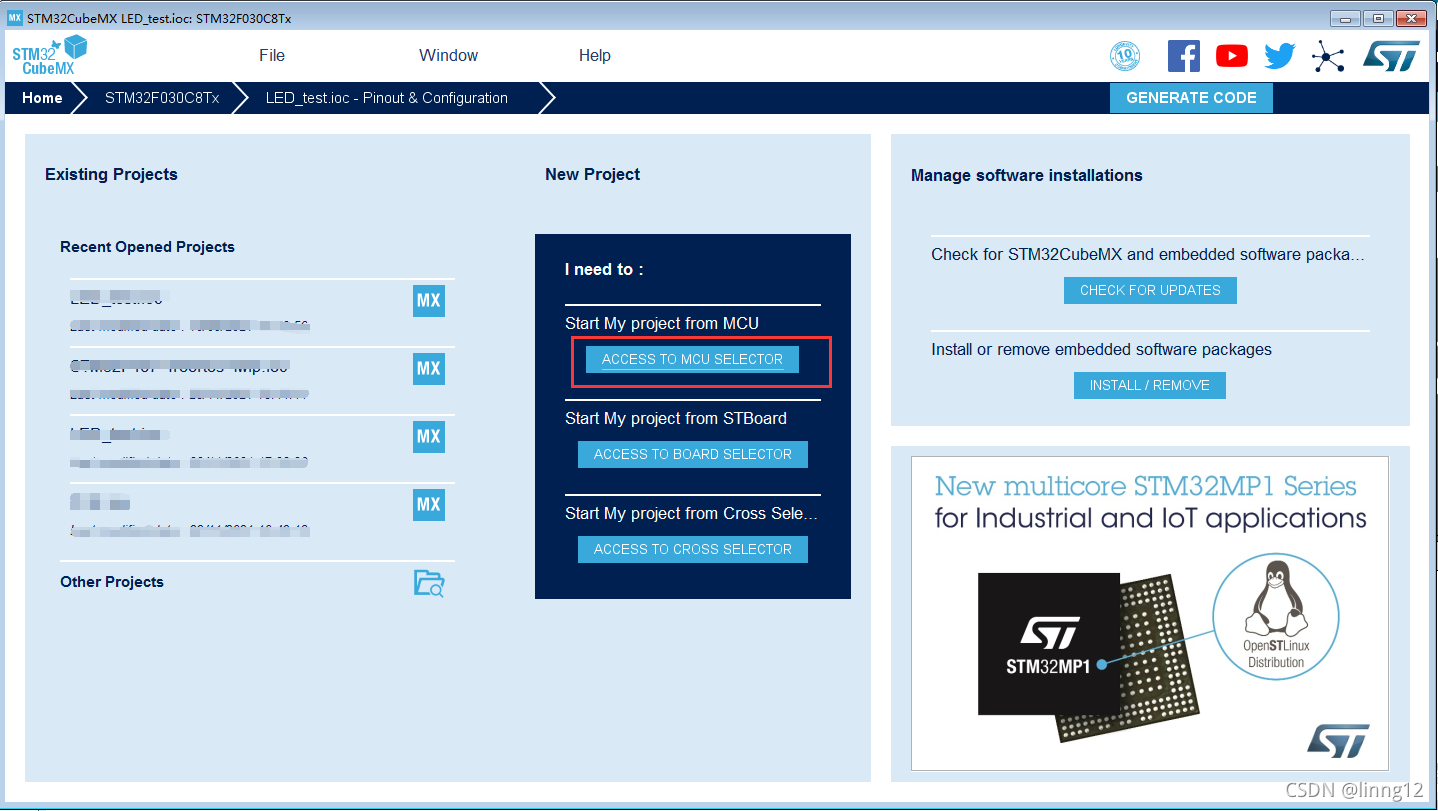The image size is (1438, 811).
Task: Click 'Start My project from STBoard' text
Action: click(x=676, y=418)
